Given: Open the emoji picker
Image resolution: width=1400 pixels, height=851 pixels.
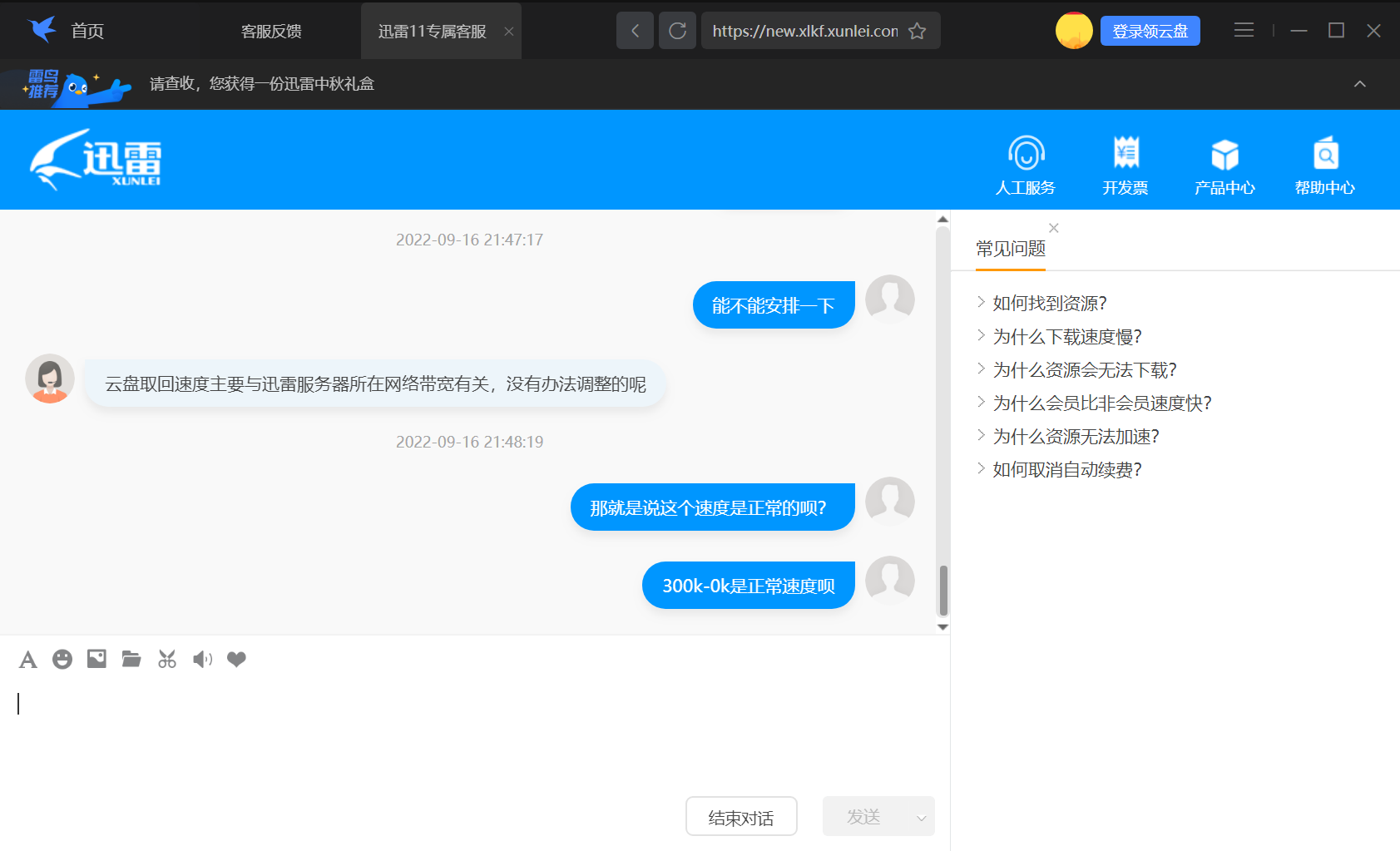Looking at the screenshot, I should 62,659.
